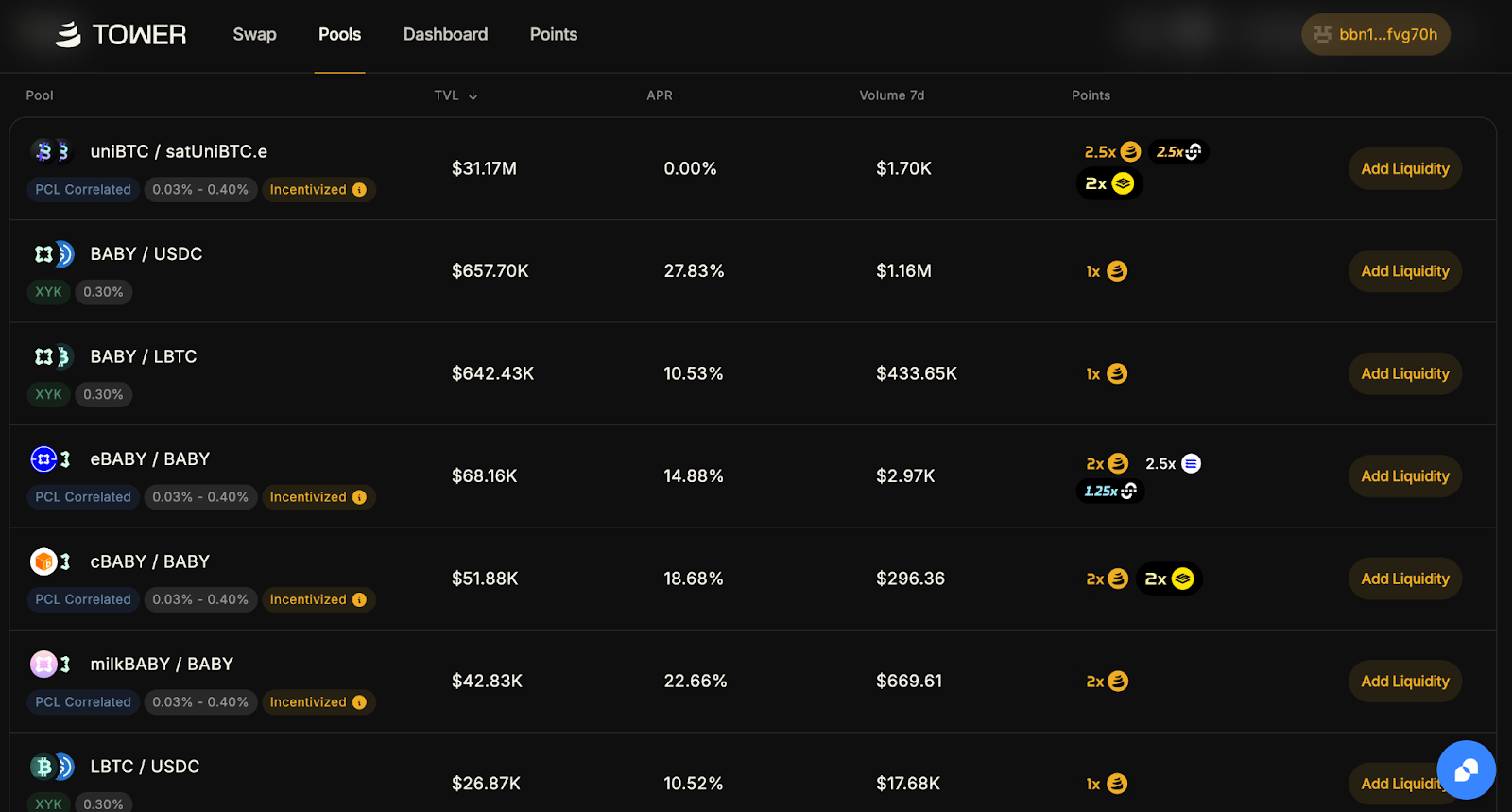1512x812 pixels.
Task: Click 0.30% fee tag on BABY / LBTC
Action: pyautogui.click(x=103, y=395)
